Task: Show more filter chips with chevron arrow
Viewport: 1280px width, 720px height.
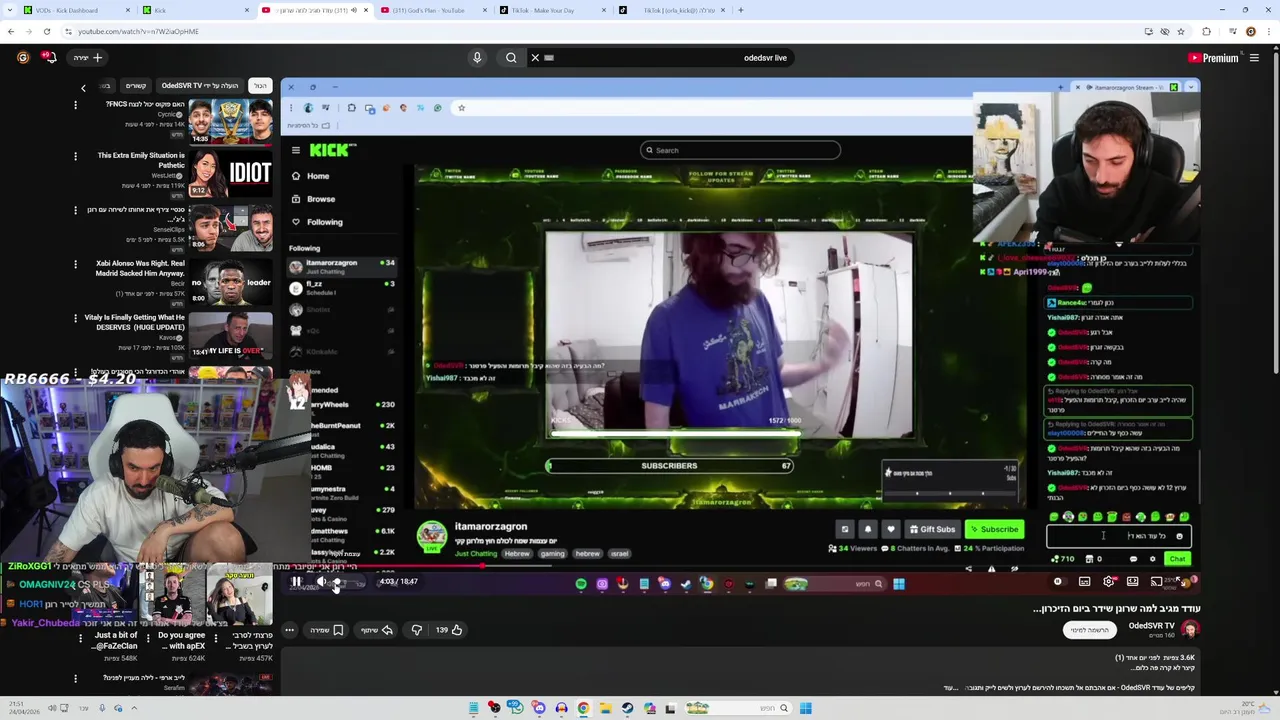Action: click(83, 88)
